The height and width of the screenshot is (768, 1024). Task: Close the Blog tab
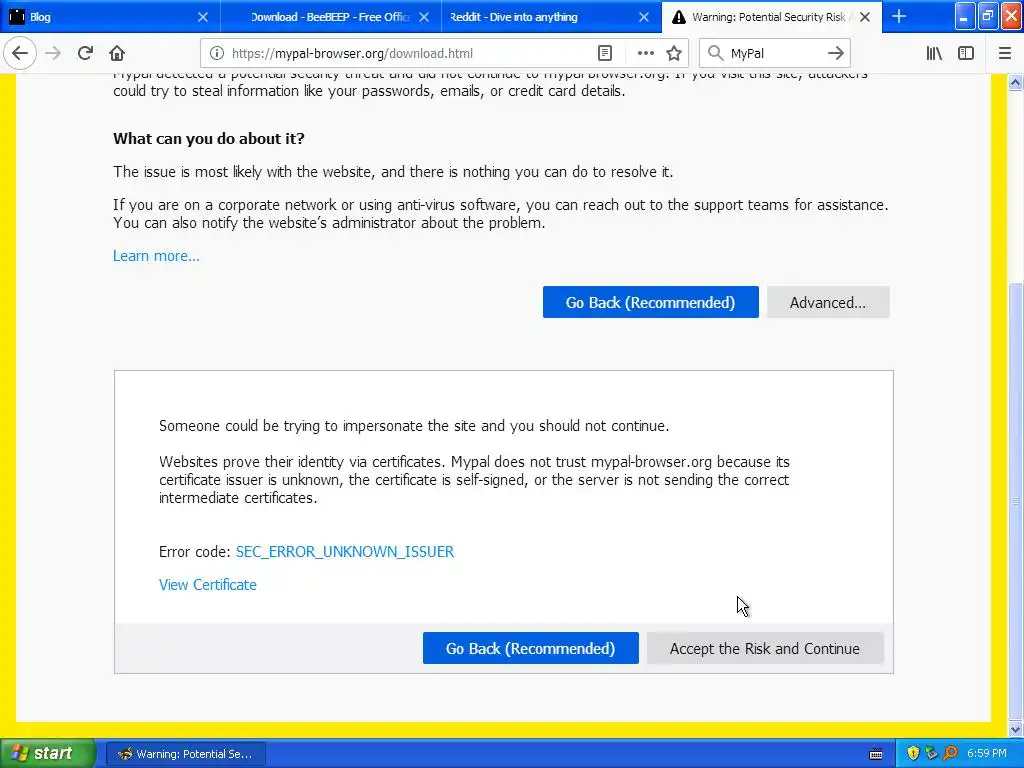(202, 17)
